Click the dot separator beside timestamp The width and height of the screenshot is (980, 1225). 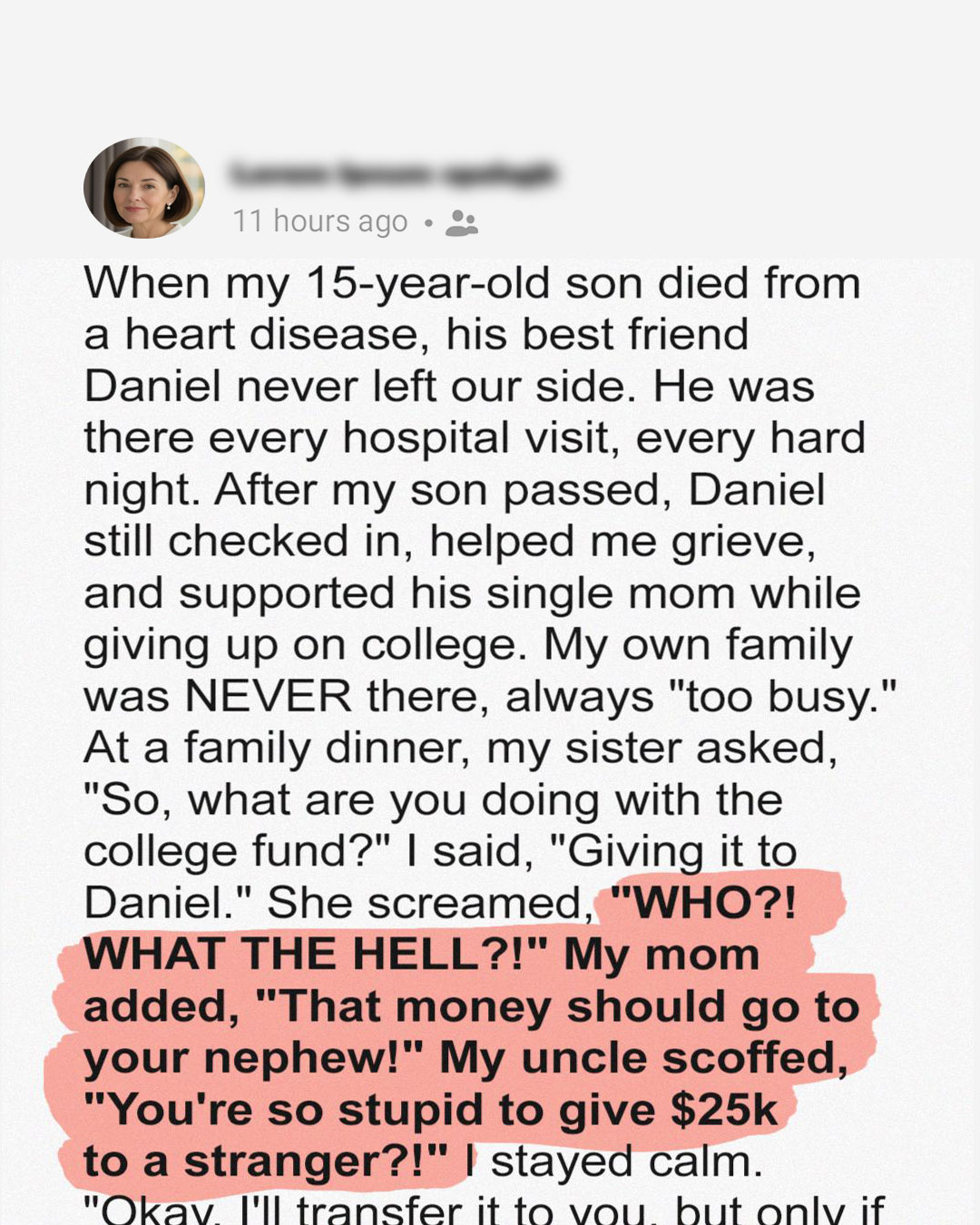pos(428,223)
